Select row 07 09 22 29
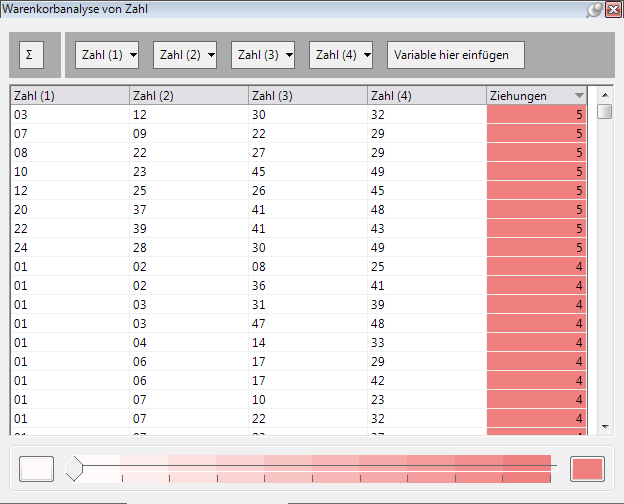This screenshot has width=624, height=504. (298, 134)
